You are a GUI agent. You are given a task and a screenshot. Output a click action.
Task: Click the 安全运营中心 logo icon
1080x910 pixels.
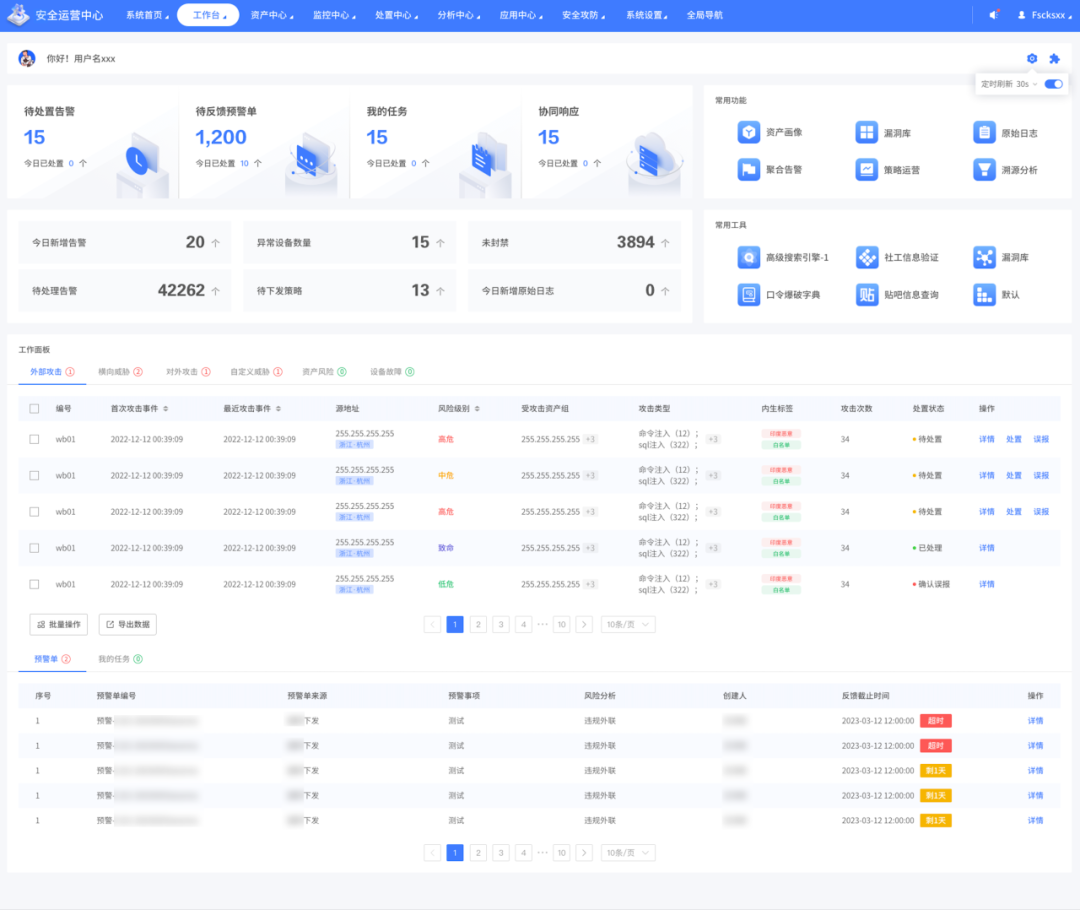(x=18, y=14)
